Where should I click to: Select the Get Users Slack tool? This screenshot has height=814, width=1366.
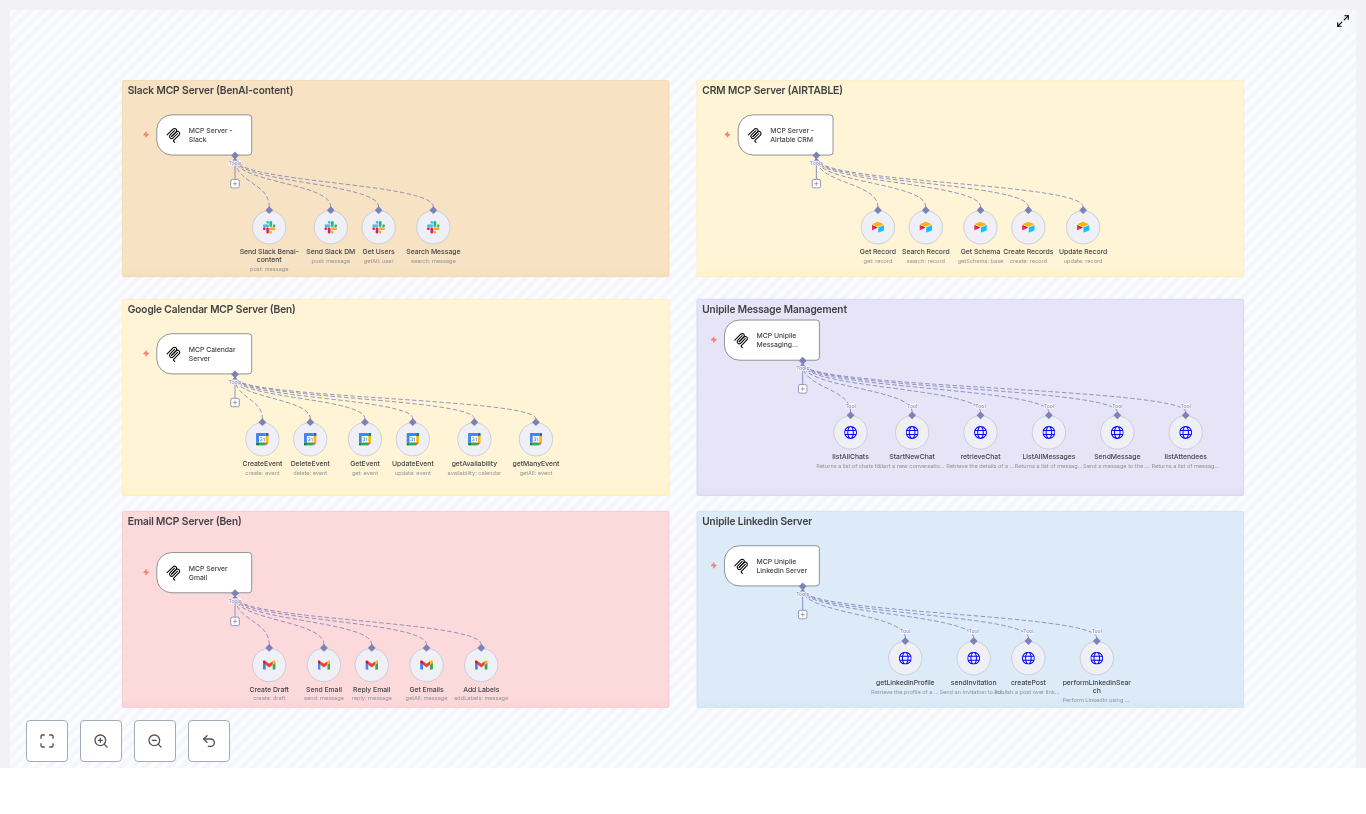(378, 227)
